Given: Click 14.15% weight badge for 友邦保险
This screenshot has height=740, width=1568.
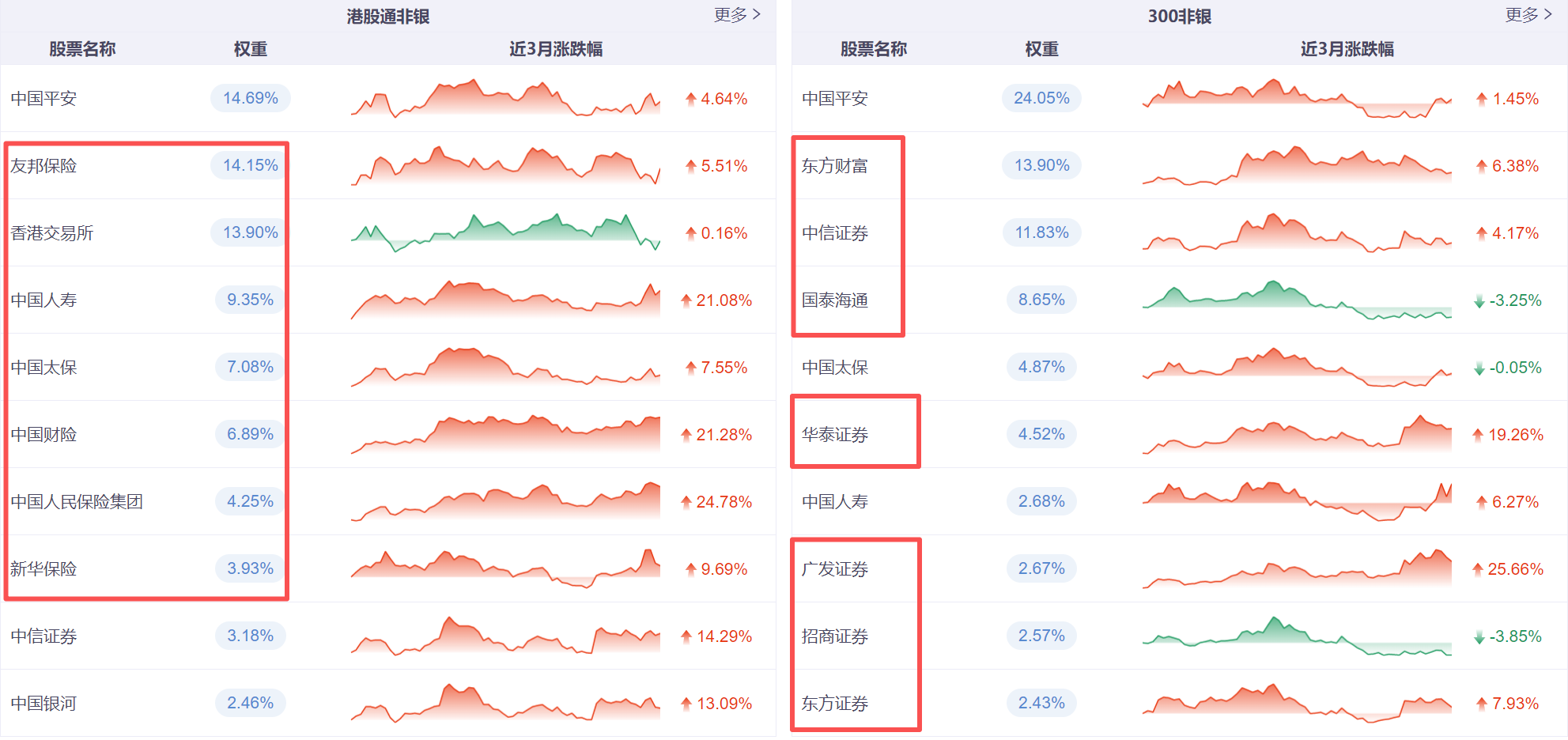Looking at the screenshot, I should [x=251, y=165].
